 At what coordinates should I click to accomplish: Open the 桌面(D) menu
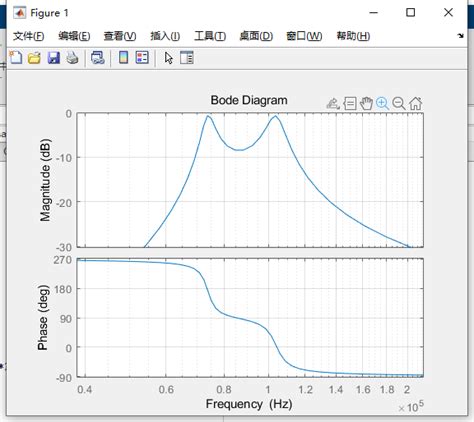click(x=256, y=36)
